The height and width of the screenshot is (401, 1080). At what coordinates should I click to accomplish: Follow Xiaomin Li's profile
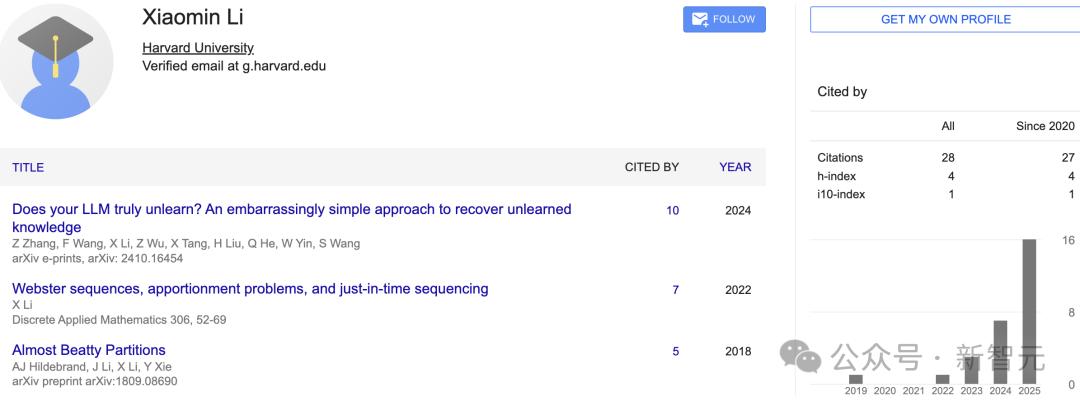(724, 20)
